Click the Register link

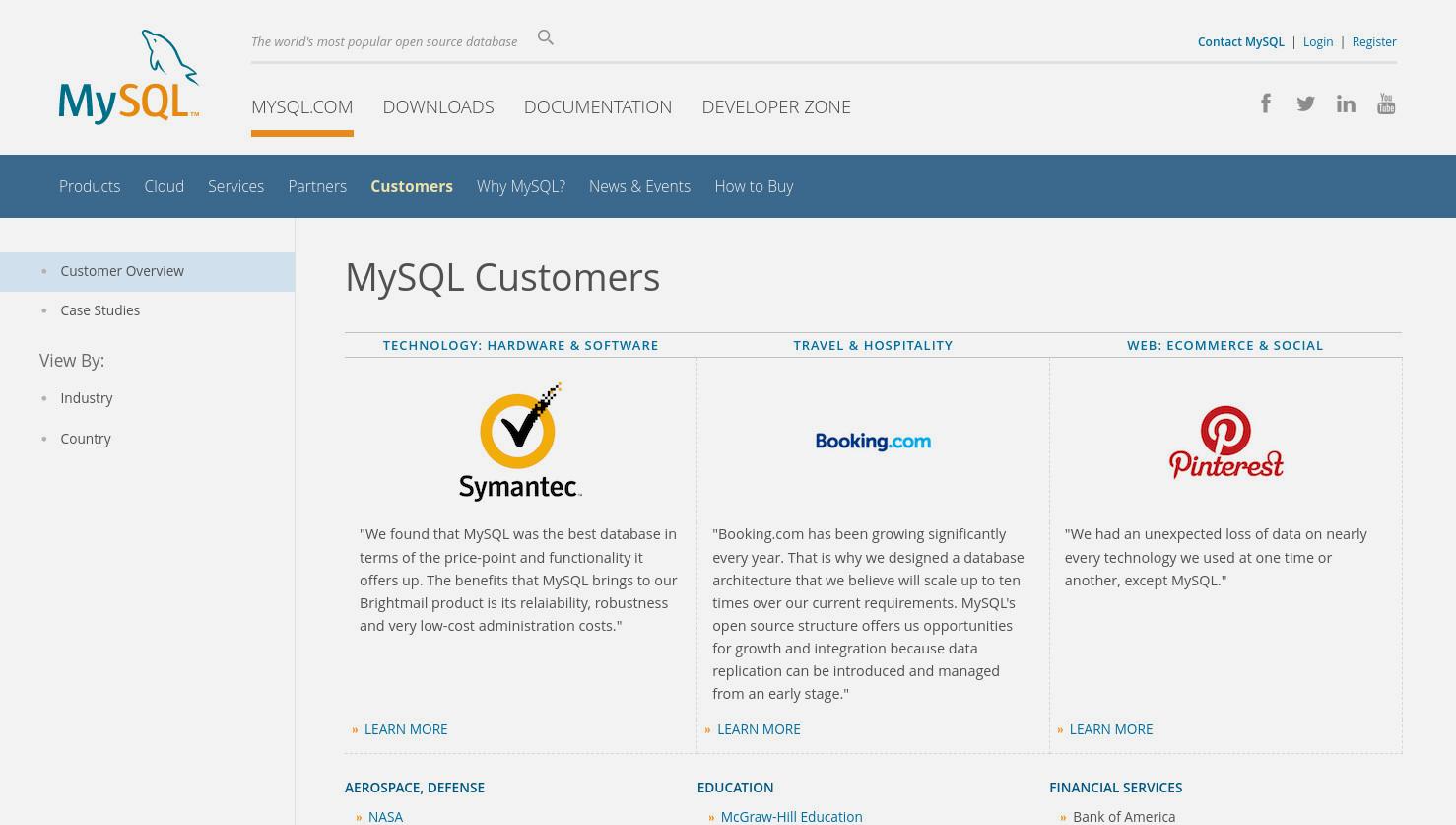point(1374,41)
